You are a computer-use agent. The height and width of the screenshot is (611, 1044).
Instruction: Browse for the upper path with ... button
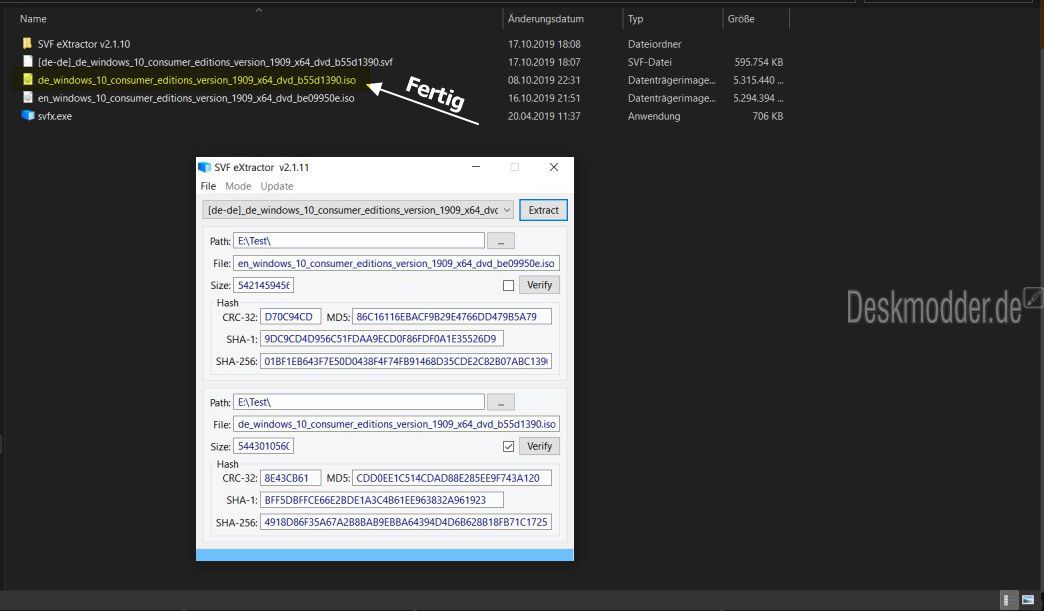(x=501, y=241)
